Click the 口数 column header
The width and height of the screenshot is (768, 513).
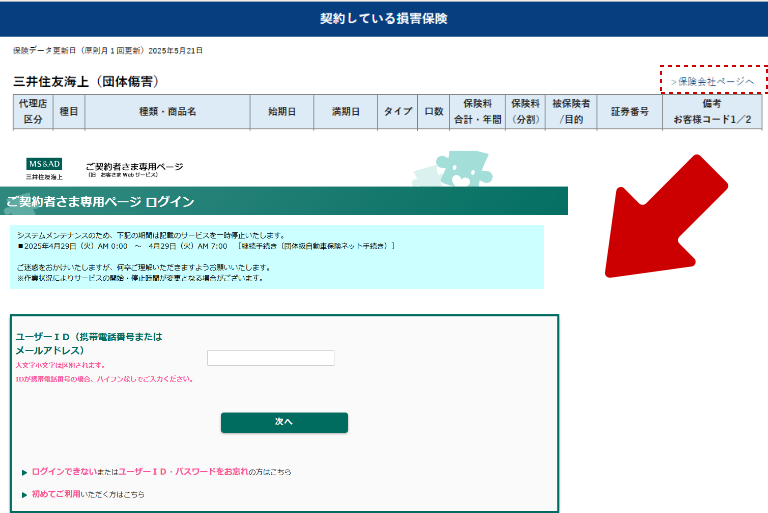point(433,112)
